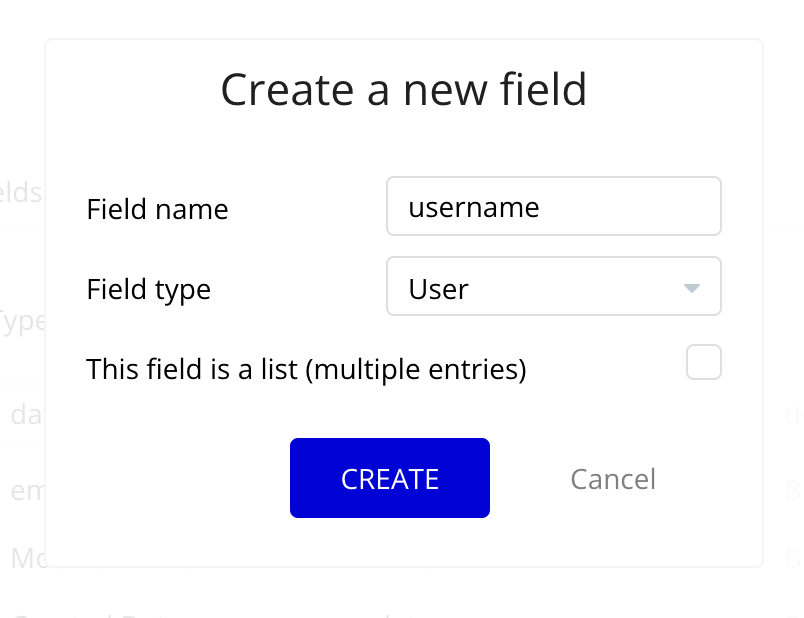Screen dimensions: 804x618
Task: Click blank area inside the dialog below CREATE
Action: click(x=390, y=543)
